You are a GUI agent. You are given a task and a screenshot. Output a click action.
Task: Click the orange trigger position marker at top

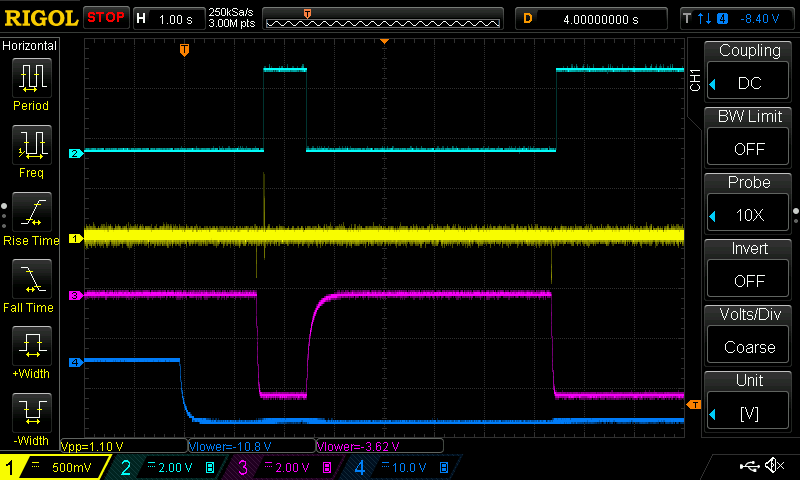(x=185, y=49)
